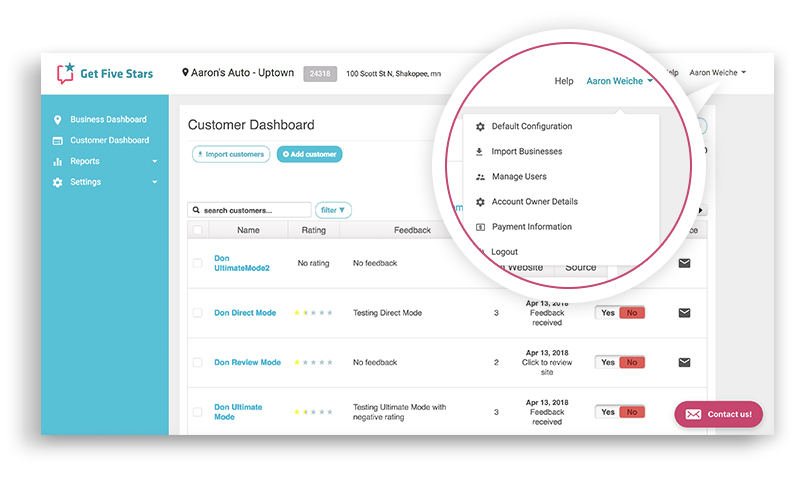Image resolution: width=800 pixels, height=497 pixels.
Task: Click the gear icon beside Default Configuration
Action: [480, 127]
